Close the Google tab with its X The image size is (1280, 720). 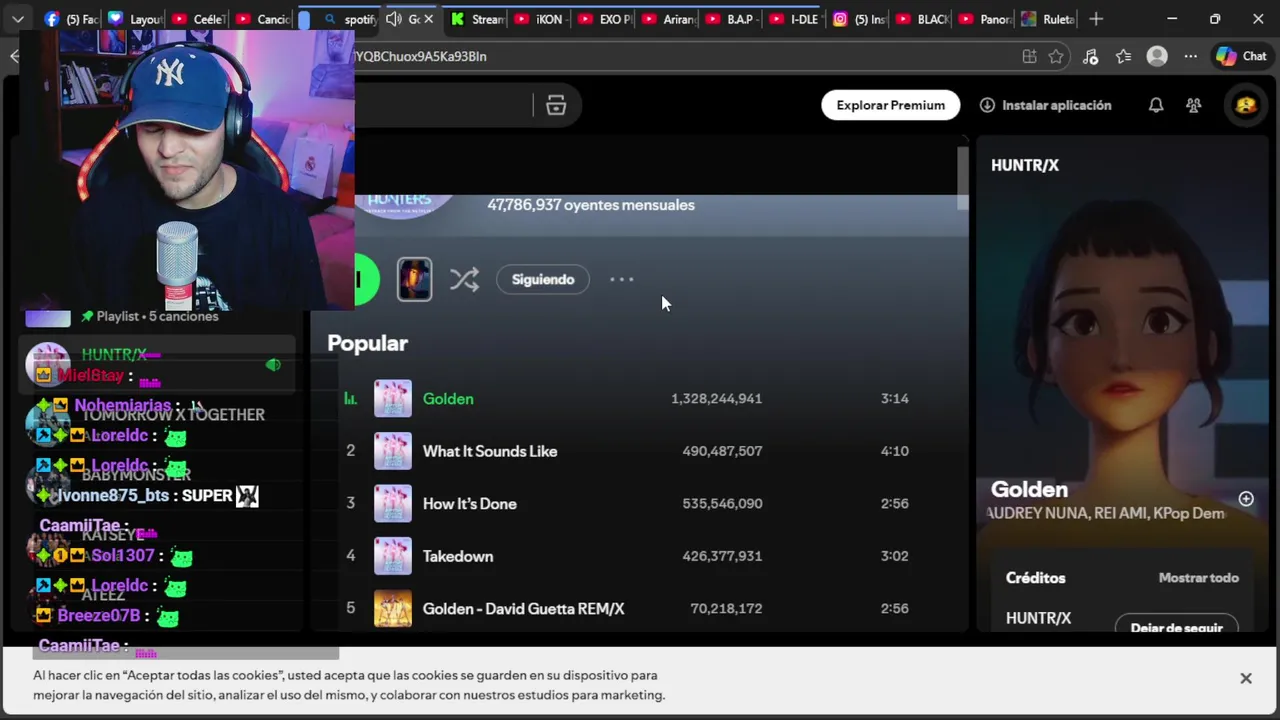coord(429,19)
